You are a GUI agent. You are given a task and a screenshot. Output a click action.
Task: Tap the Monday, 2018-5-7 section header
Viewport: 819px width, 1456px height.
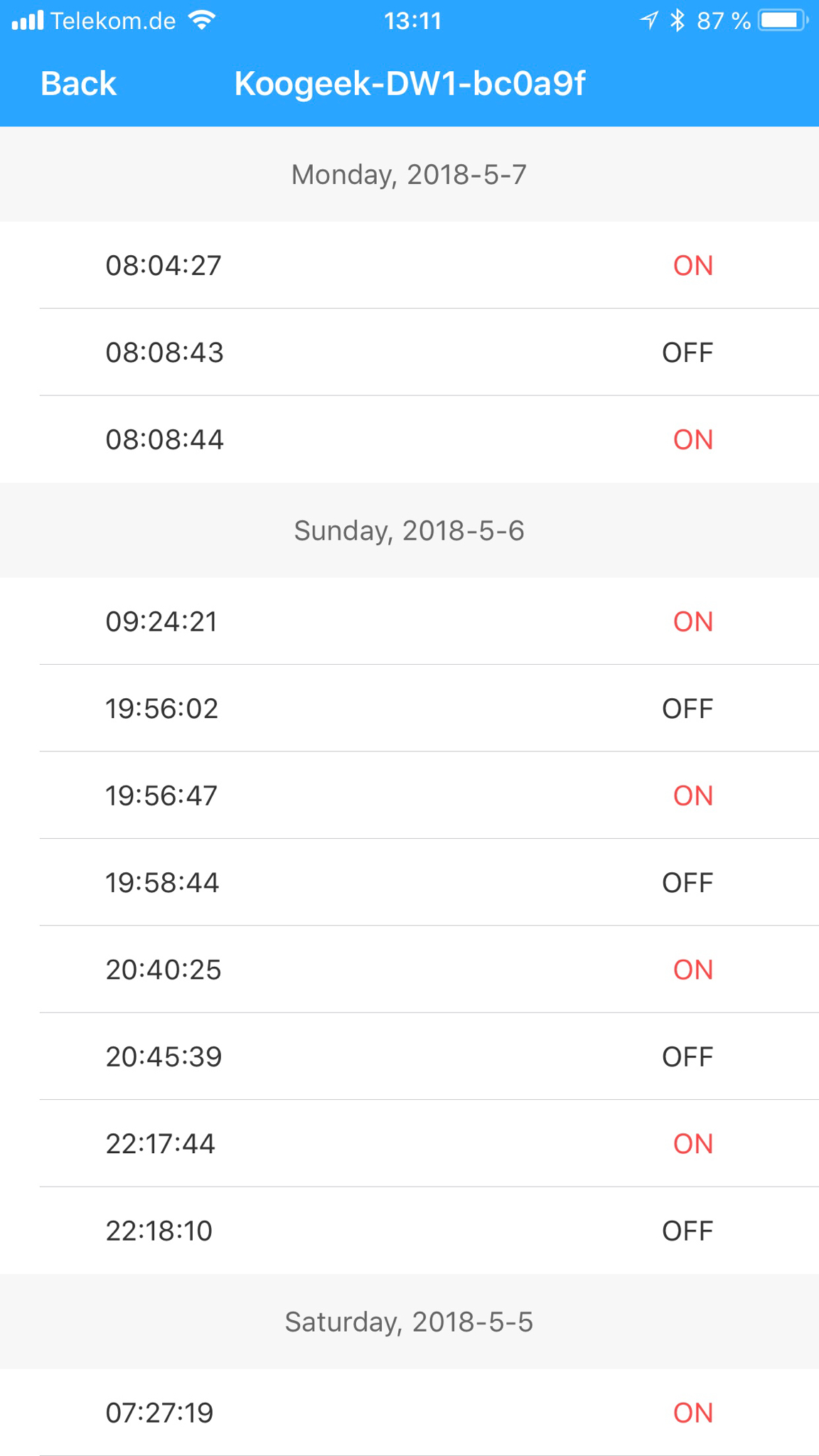click(409, 175)
